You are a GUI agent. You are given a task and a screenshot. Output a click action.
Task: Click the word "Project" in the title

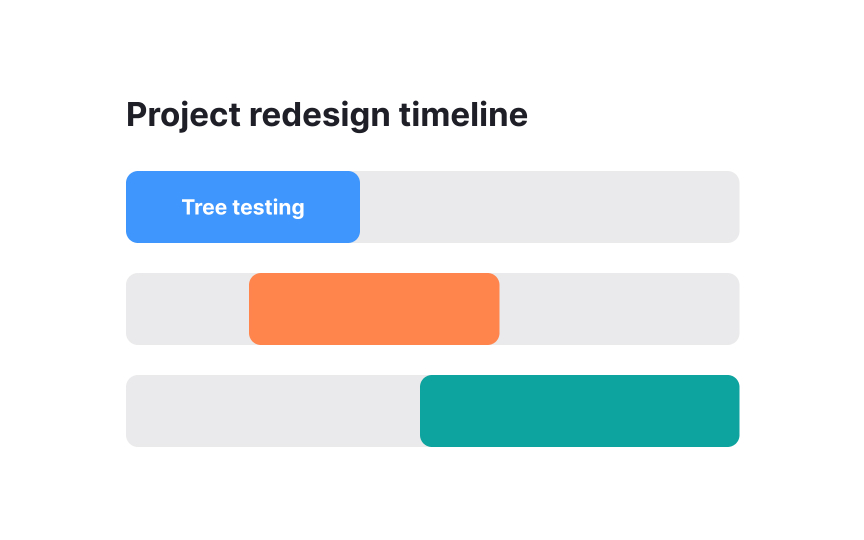coord(184,115)
